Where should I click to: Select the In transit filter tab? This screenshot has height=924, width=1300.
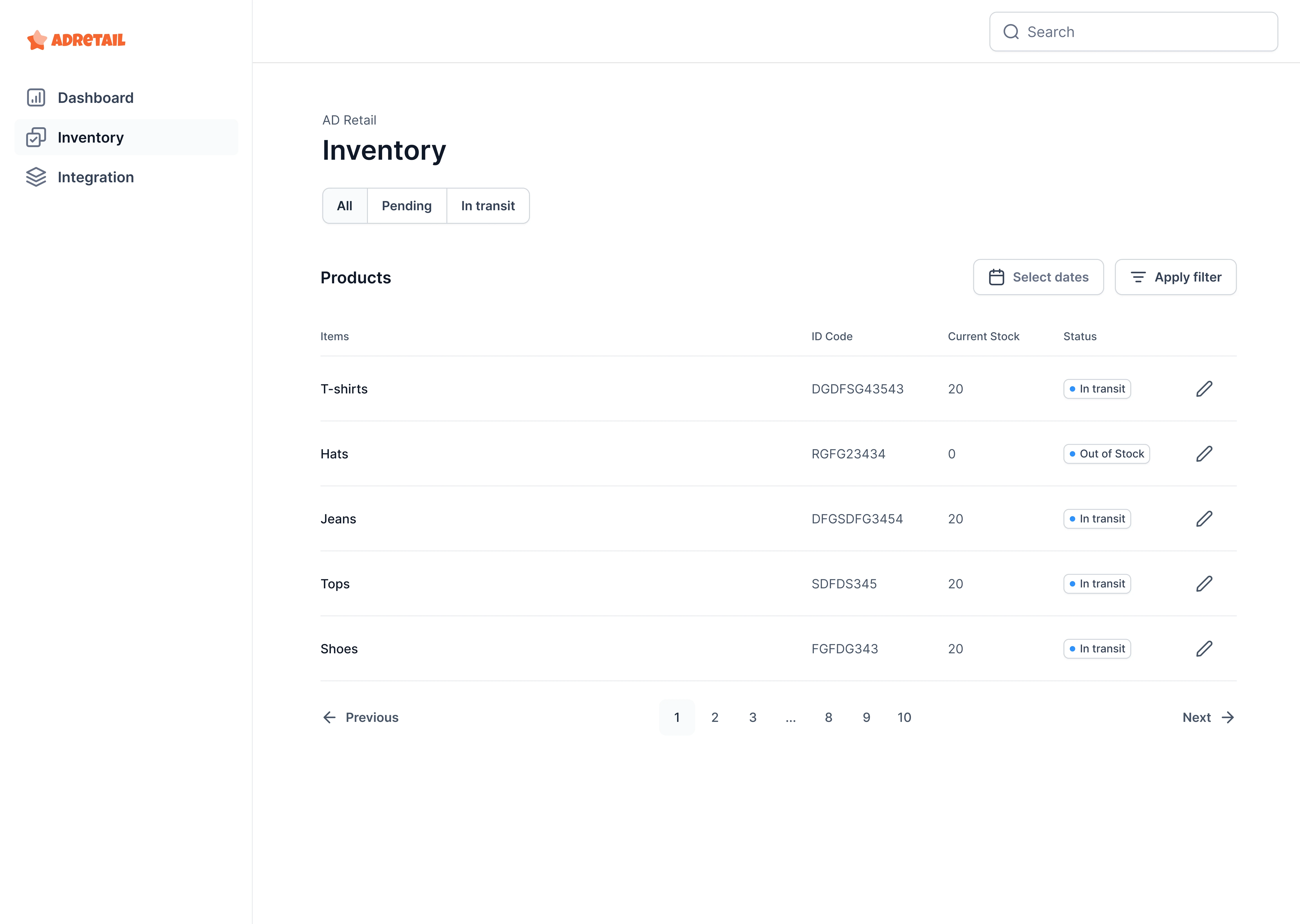488,206
